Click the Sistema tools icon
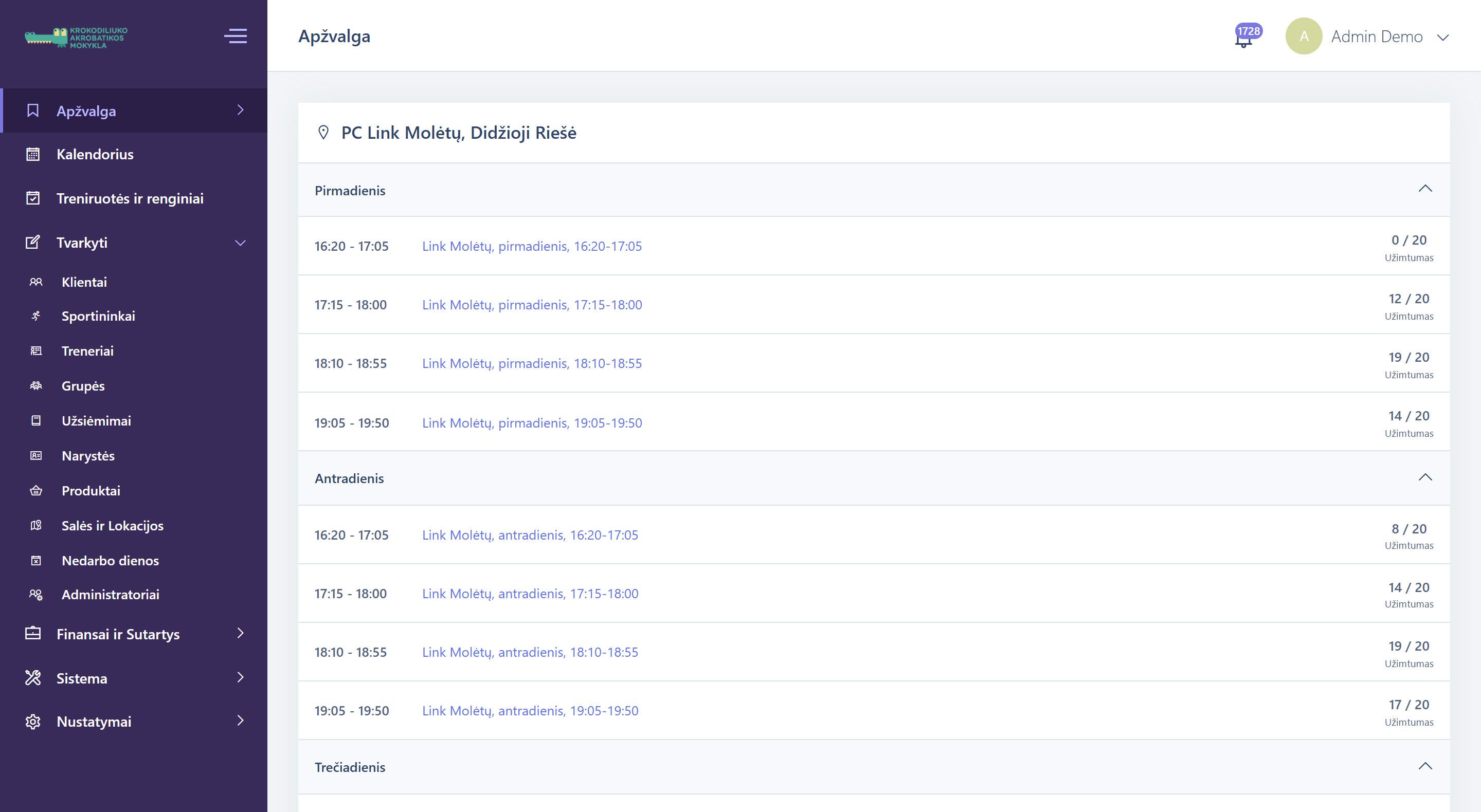The image size is (1481, 812). 33,678
